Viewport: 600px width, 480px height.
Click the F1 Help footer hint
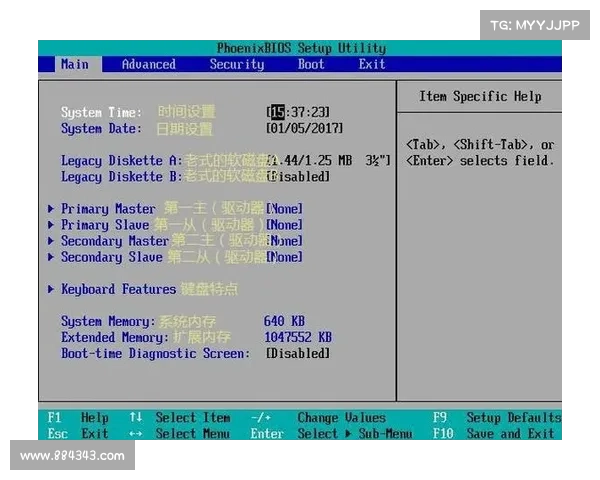click(78, 417)
